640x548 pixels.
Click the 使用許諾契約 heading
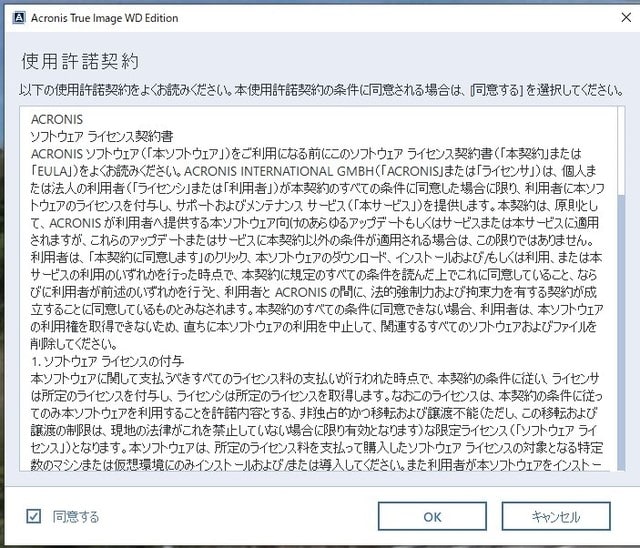coord(80,62)
